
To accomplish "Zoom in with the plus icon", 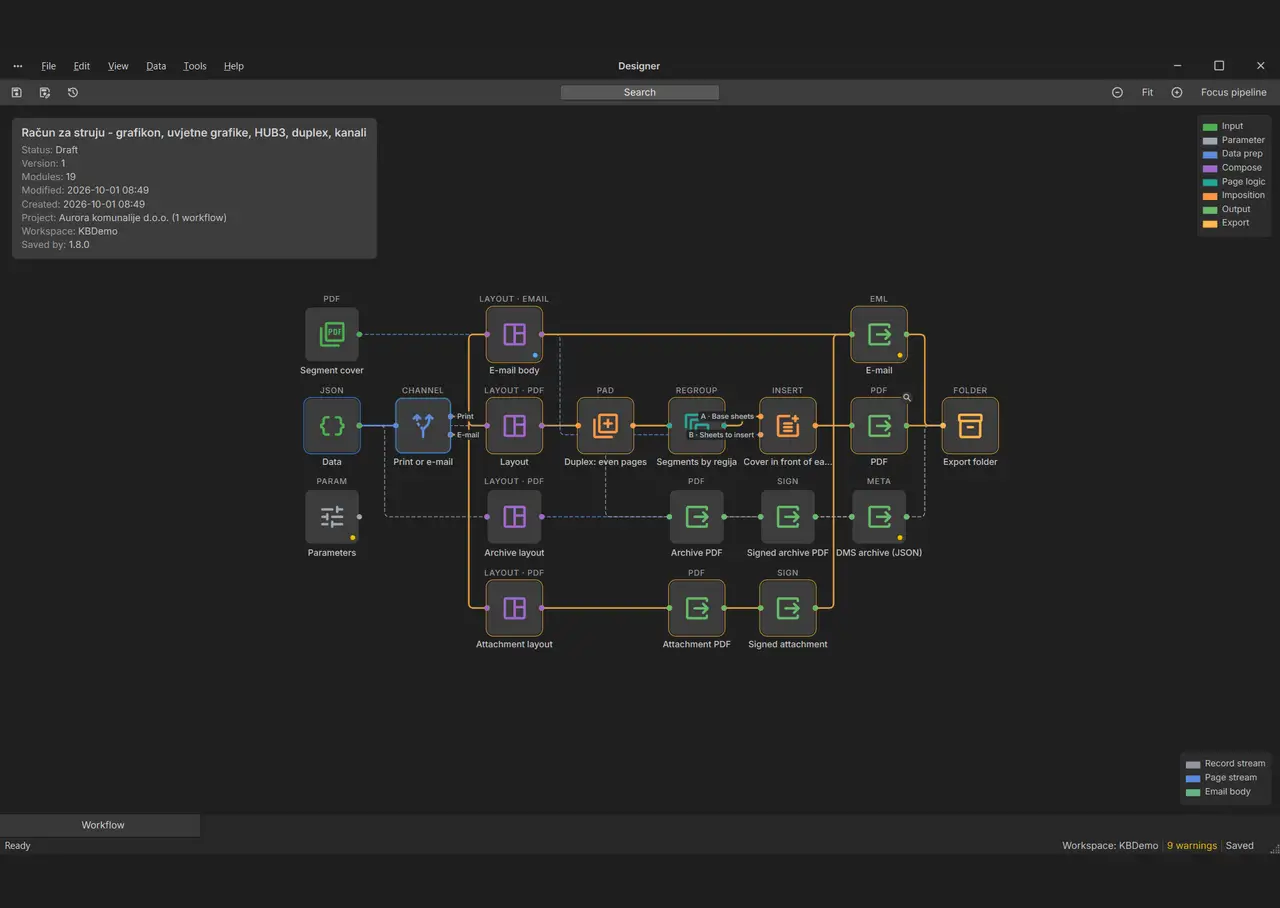I will click(x=1177, y=92).
